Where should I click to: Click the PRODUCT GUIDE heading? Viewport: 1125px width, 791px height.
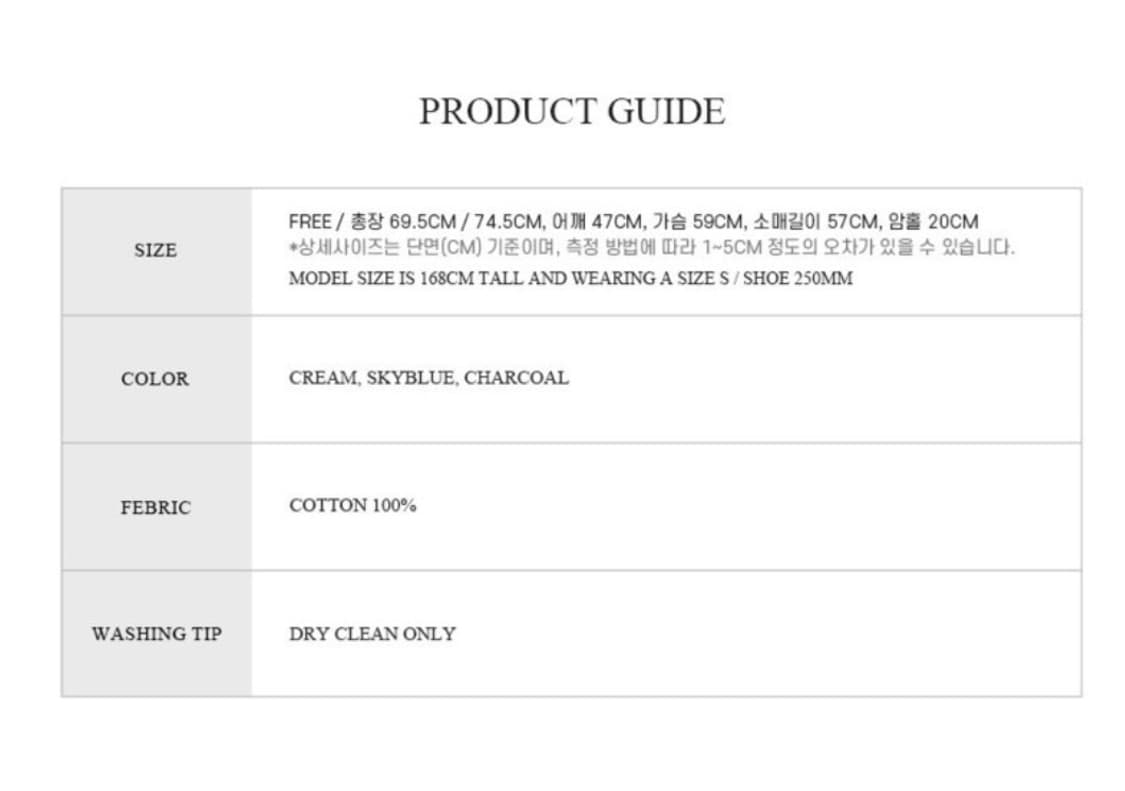click(572, 111)
